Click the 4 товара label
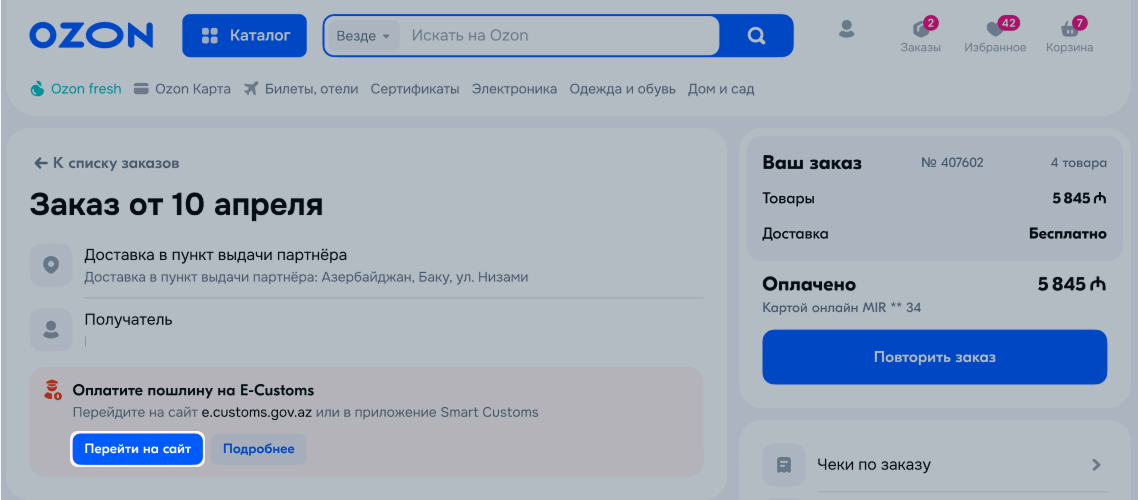 tap(1078, 163)
